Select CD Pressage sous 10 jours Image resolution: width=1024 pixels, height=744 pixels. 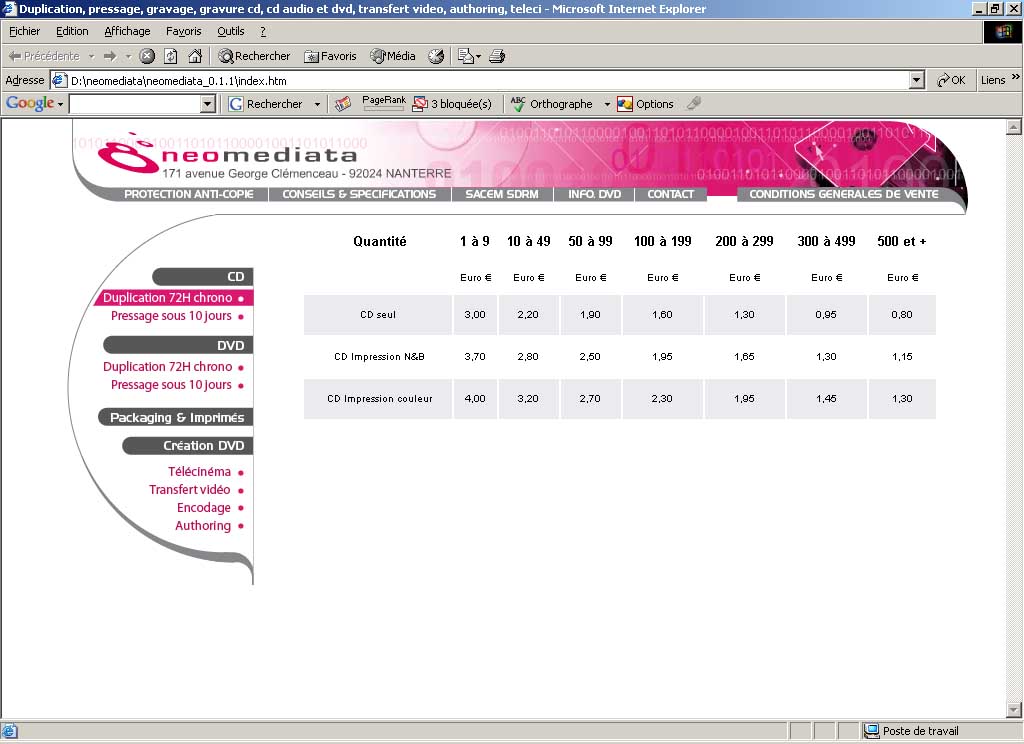click(x=177, y=315)
